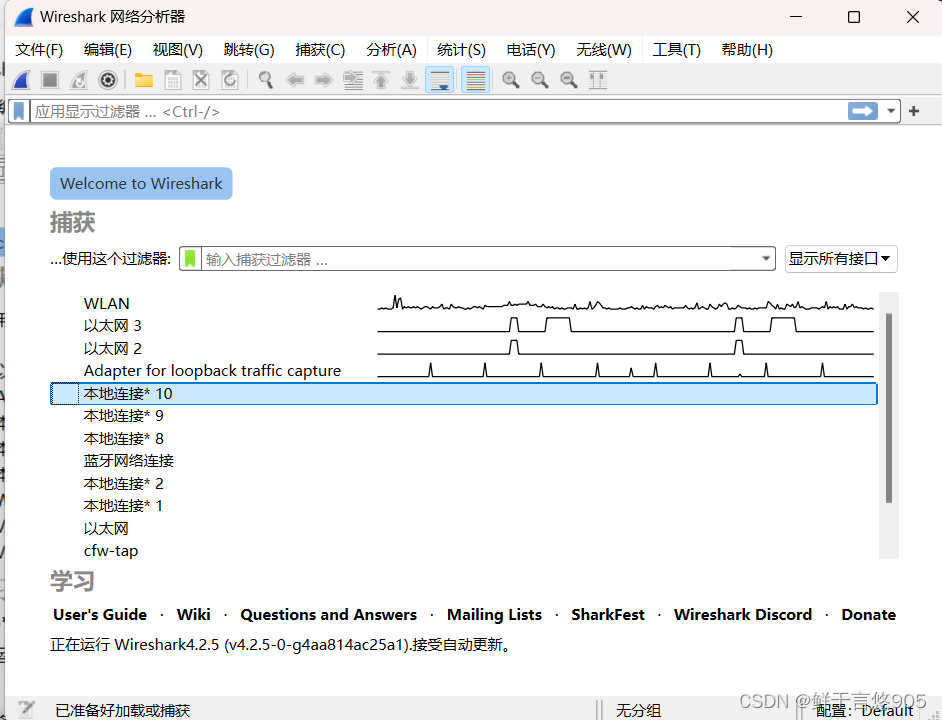This screenshot has height=720, width=942.
Task: Expand capture filter history dropdown
Action: pos(766,259)
